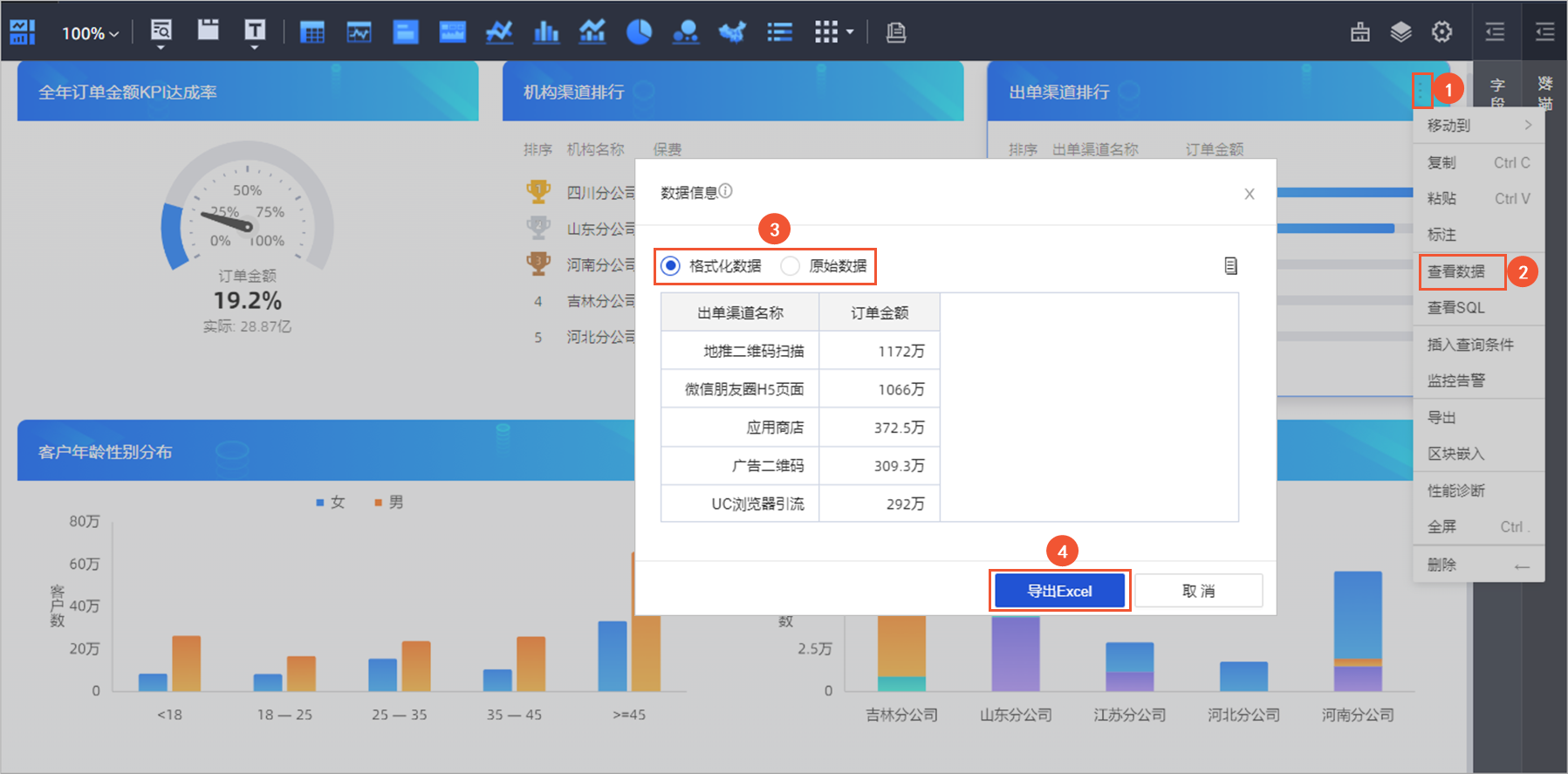Select 区块嵌入 menu entry

coord(1479,454)
